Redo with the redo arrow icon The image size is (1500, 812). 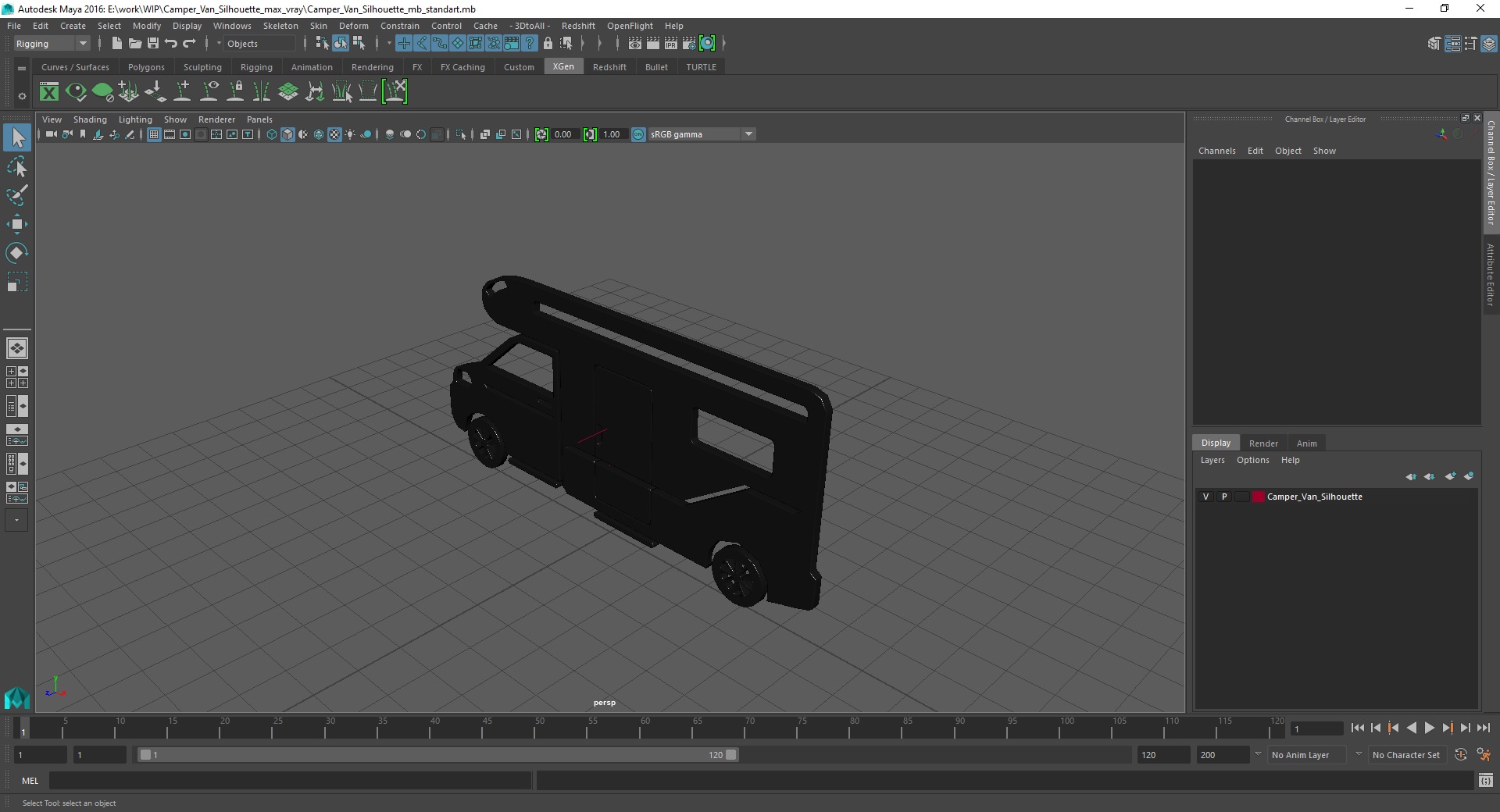click(x=189, y=44)
